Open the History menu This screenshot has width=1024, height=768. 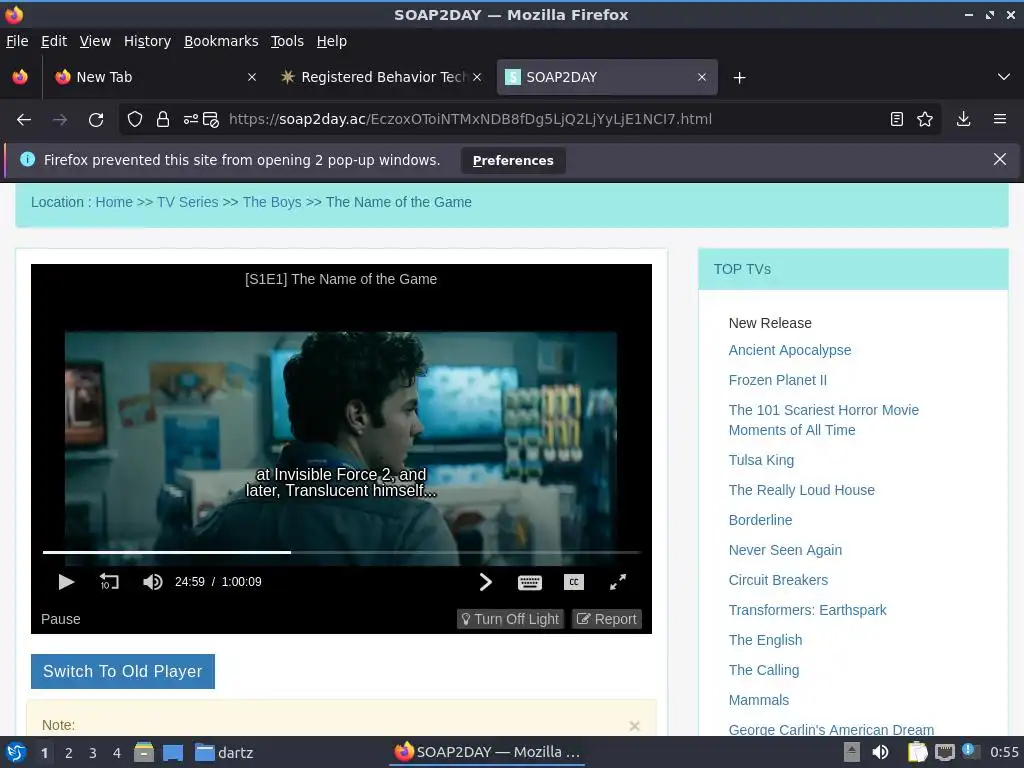(x=148, y=41)
